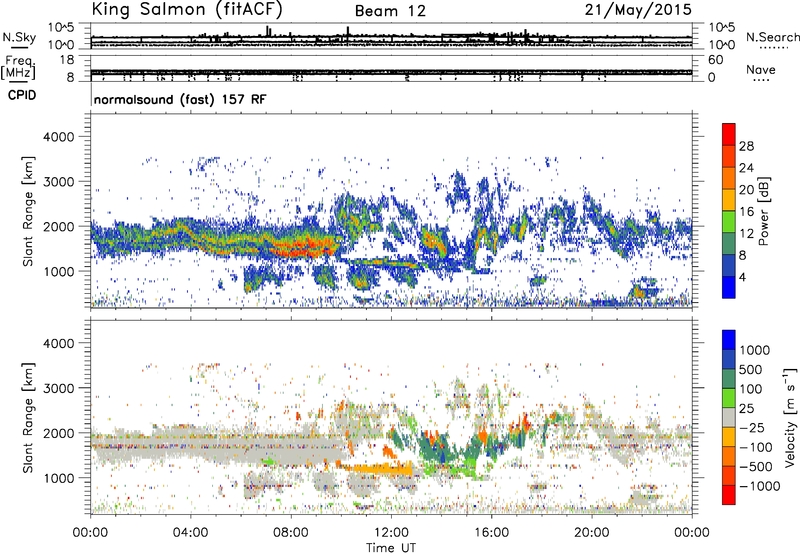Click the 'N.Search' legend label
The width and height of the screenshot is (800, 554).
click(x=772, y=37)
